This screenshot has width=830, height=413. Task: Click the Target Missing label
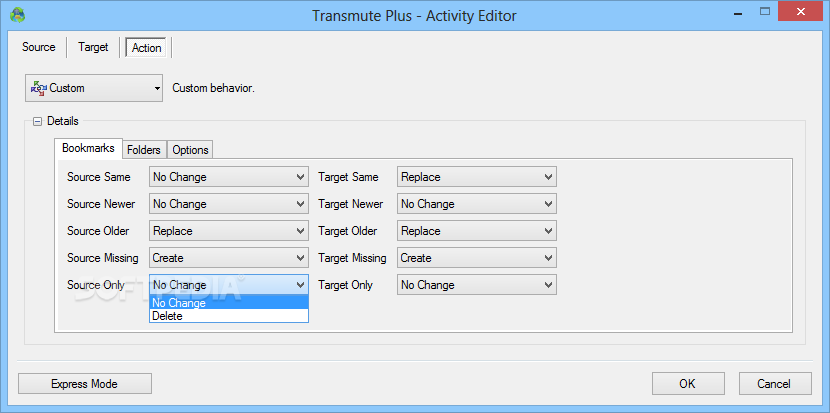click(x=352, y=258)
